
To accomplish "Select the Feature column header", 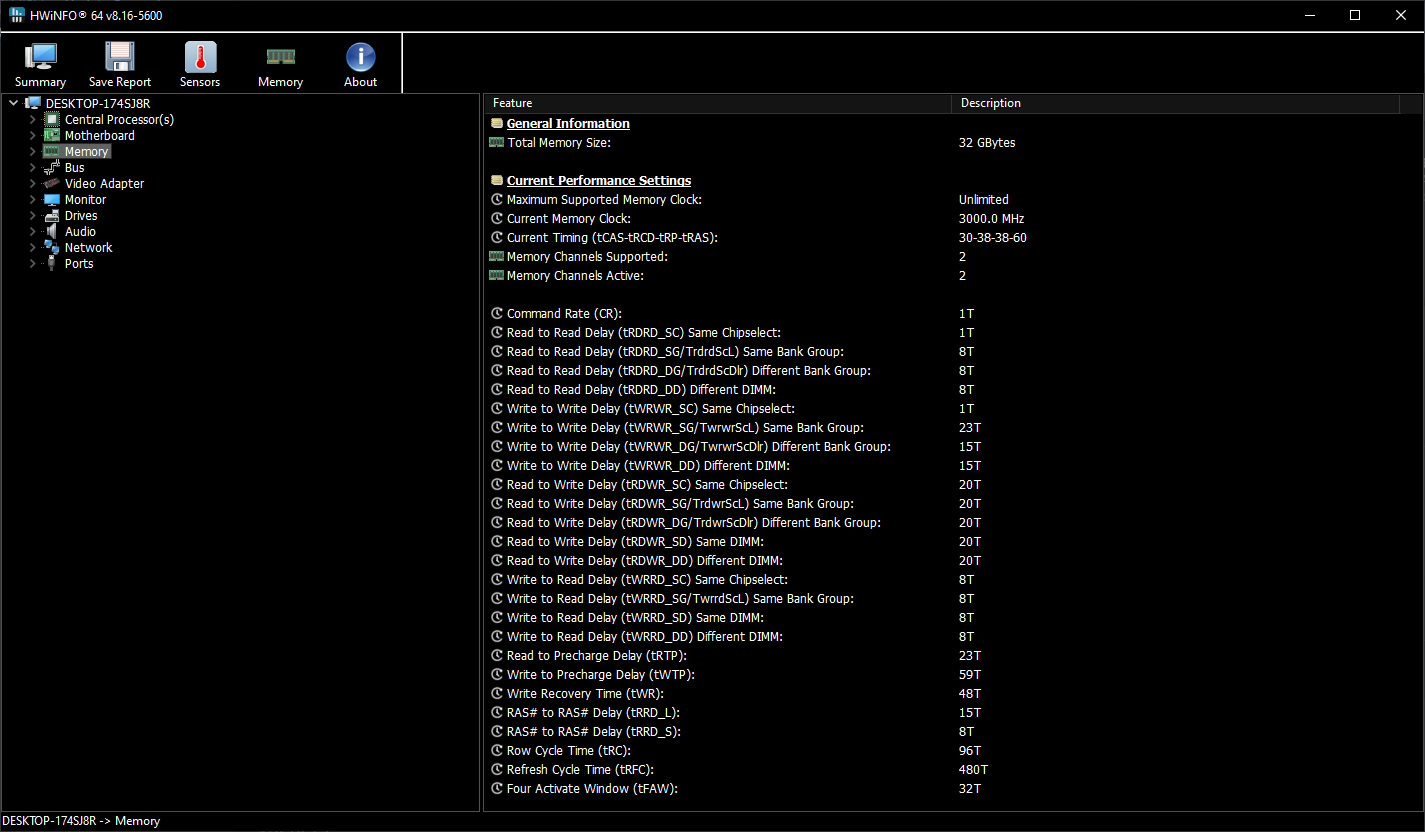I will coord(717,103).
